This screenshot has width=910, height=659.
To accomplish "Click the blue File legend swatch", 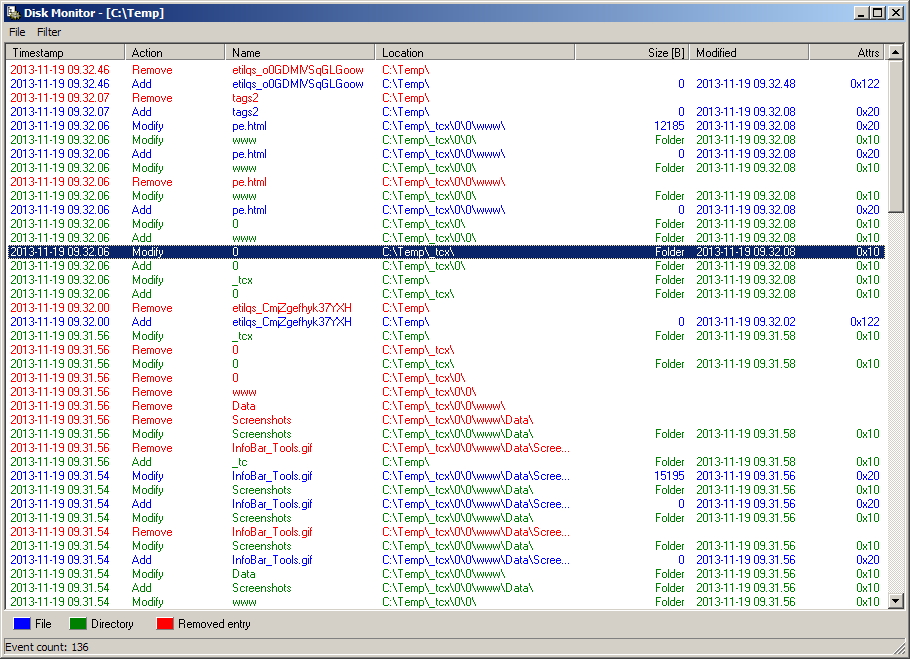I will 21,624.
